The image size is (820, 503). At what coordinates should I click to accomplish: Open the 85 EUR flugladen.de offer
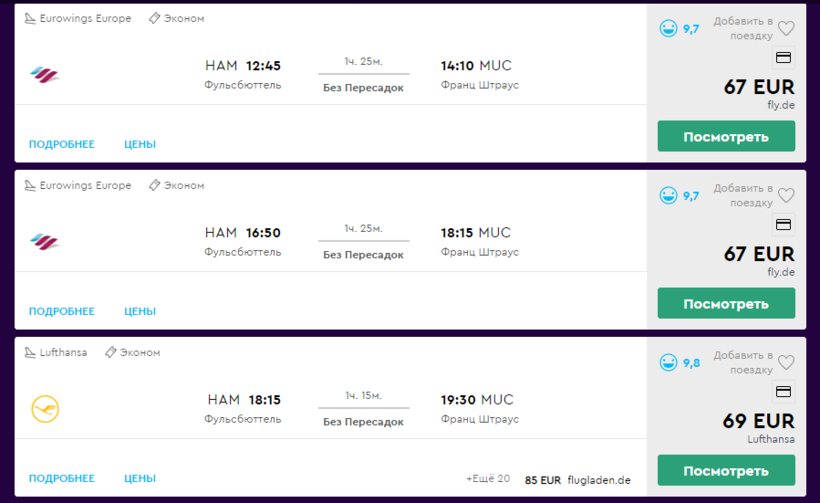pyautogui.click(x=578, y=480)
